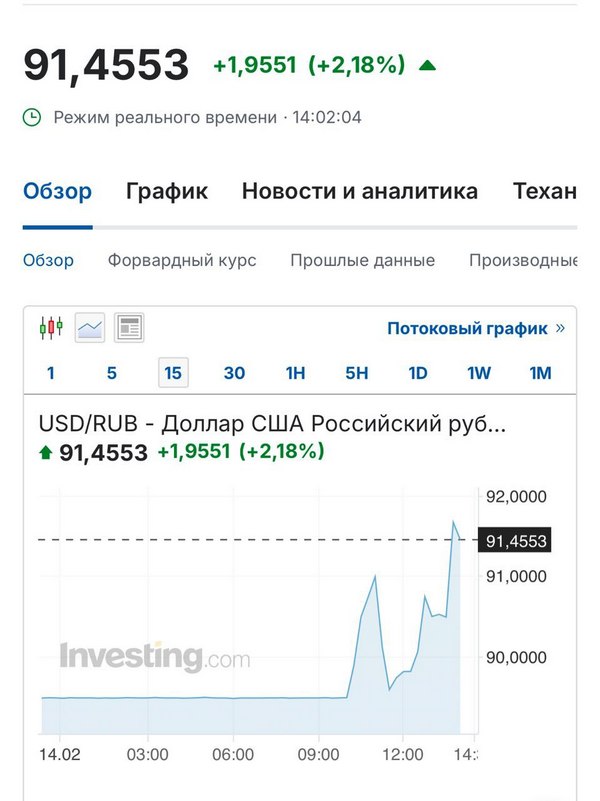The height and width of the screenshot is (801, 600).
Task: Switch chart timeframe to 1H
Action: click(x=296, y=373)
